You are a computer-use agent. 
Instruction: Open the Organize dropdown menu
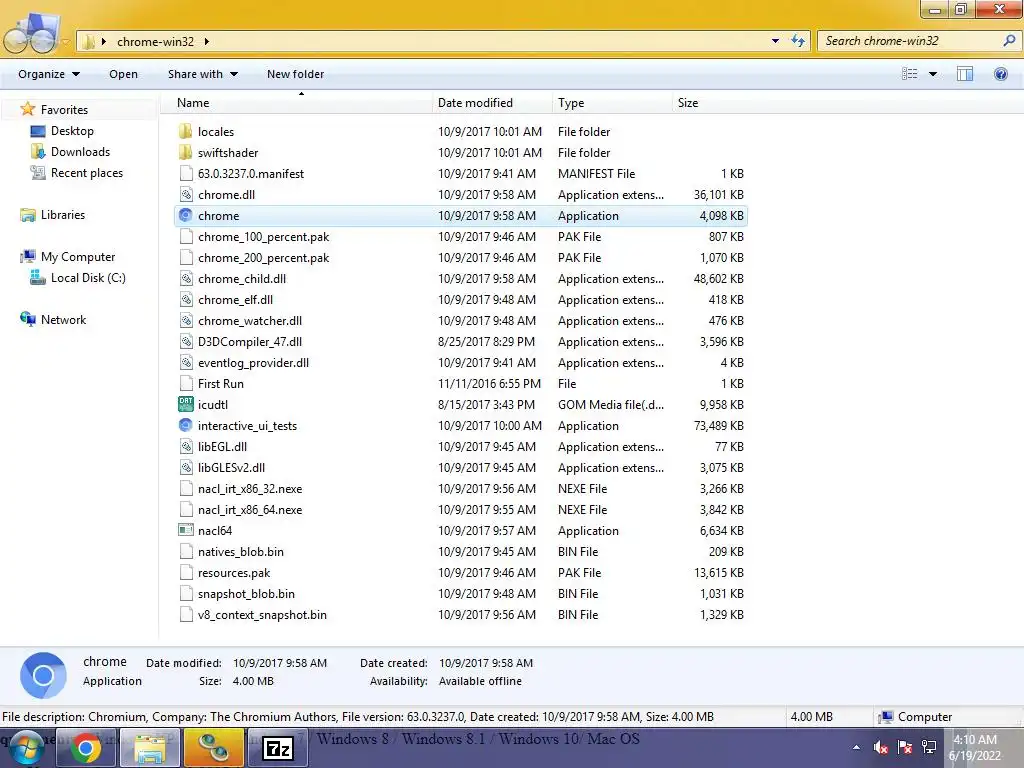coord(49,74)
